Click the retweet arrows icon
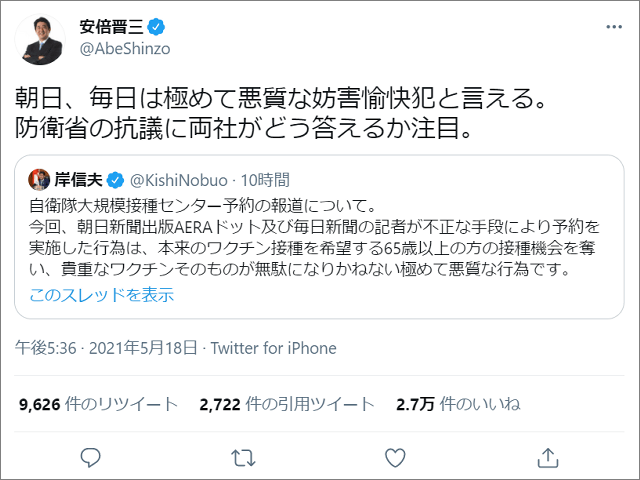The width and height of the screenshot is (640, 480). point(241,458)
